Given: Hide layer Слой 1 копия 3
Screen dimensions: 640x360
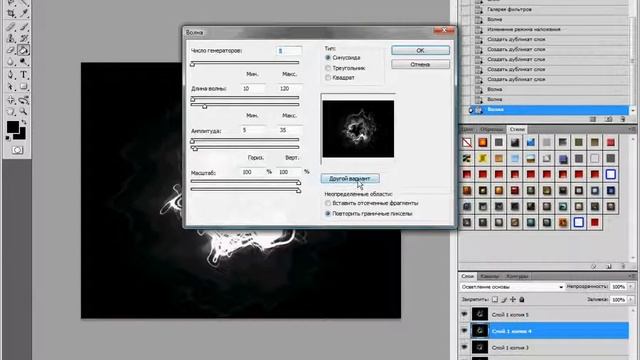Looking at the screenshot, I should coord(464,347).
